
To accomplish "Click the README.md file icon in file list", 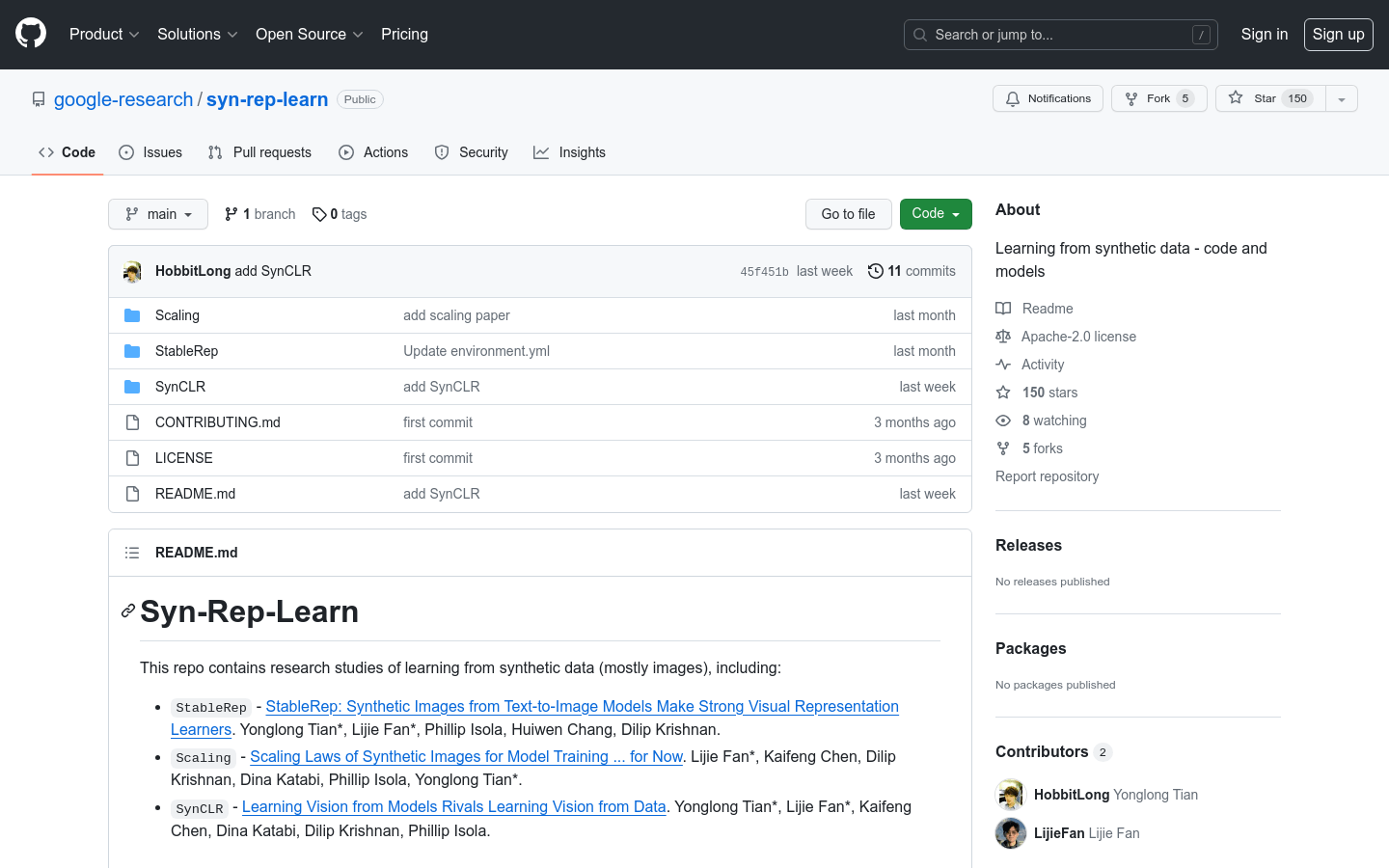I will coord(132,494).
